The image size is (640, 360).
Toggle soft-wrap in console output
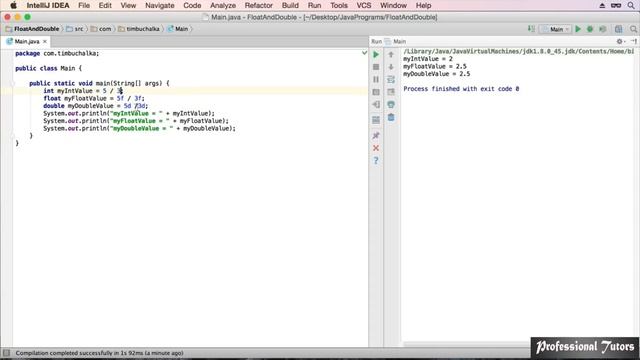(391, 79)
